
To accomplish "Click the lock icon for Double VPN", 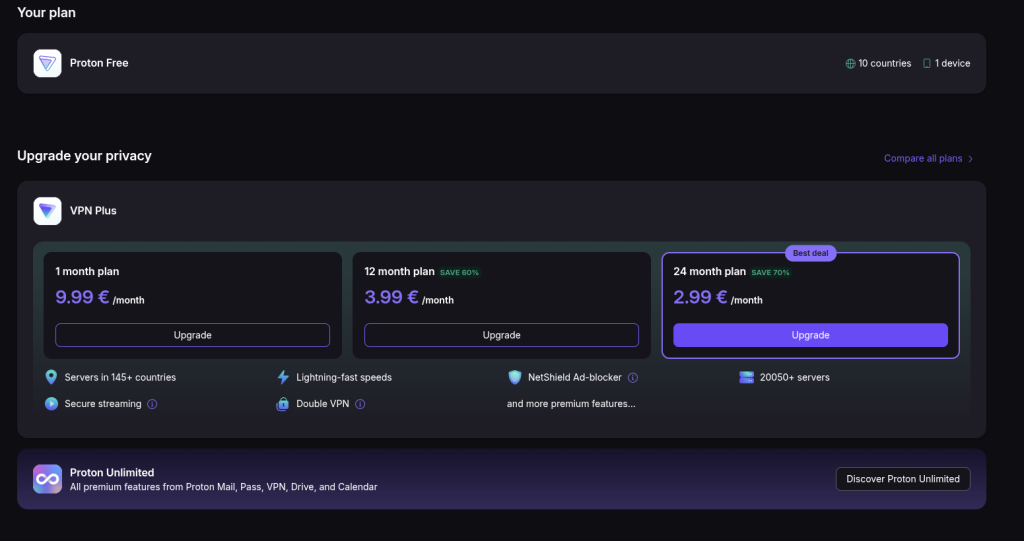I will point(283,404).
